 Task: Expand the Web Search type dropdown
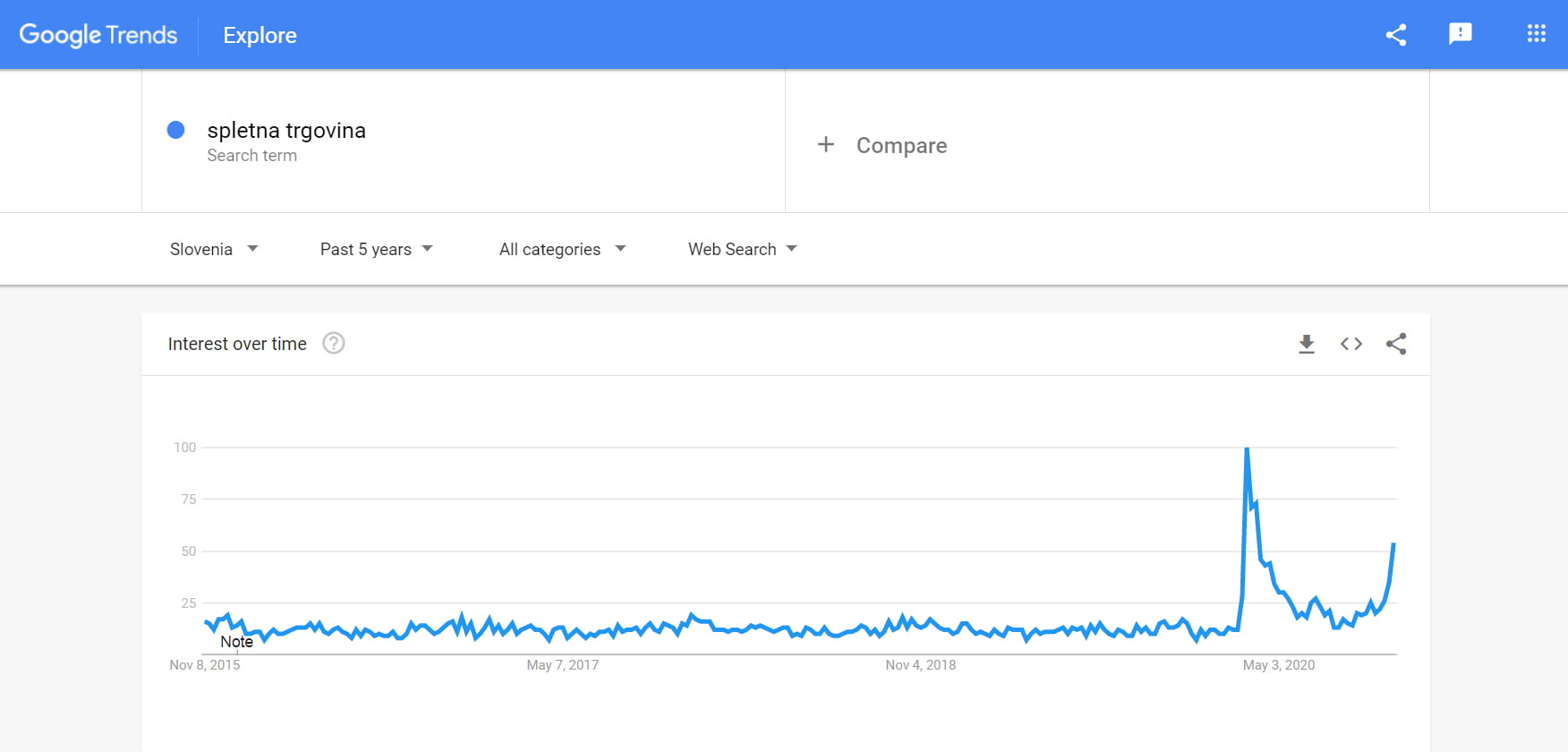[x=742, y=249]
